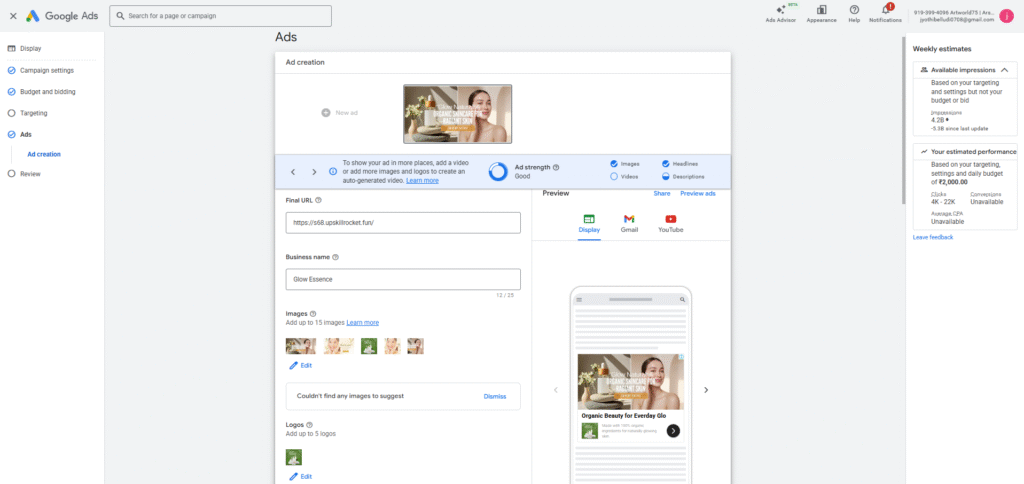Screen dimensions: 1024x484
Task: Open the Appearance settings icon
Action: (821, 10)
